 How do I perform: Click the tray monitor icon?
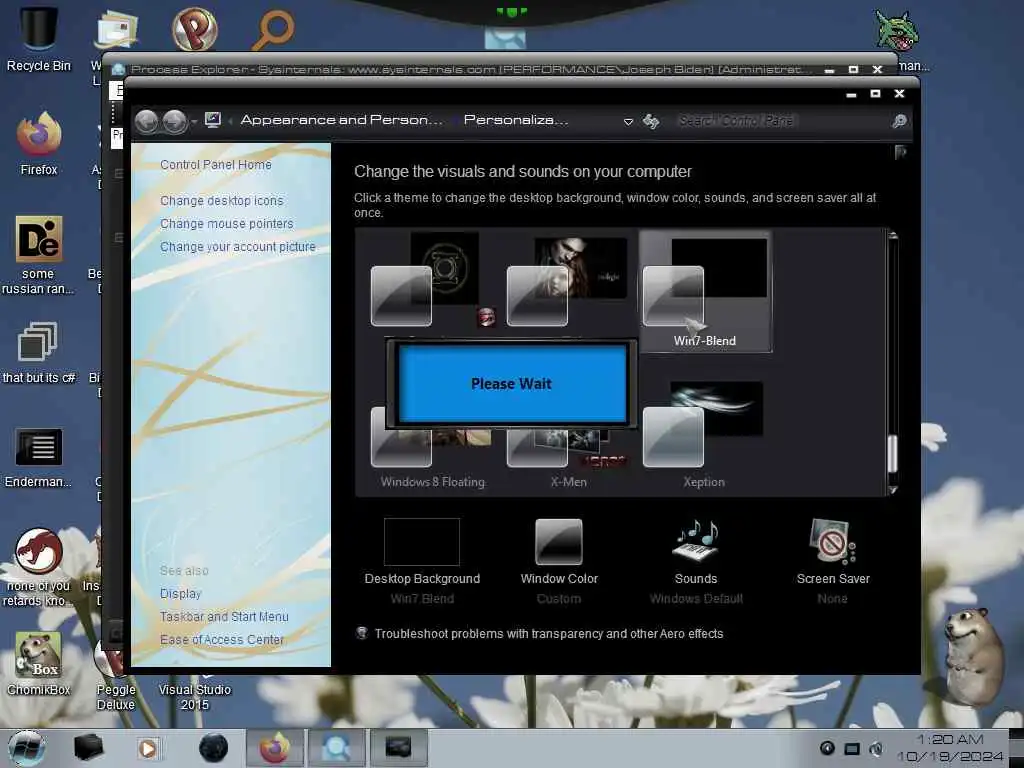852,748
